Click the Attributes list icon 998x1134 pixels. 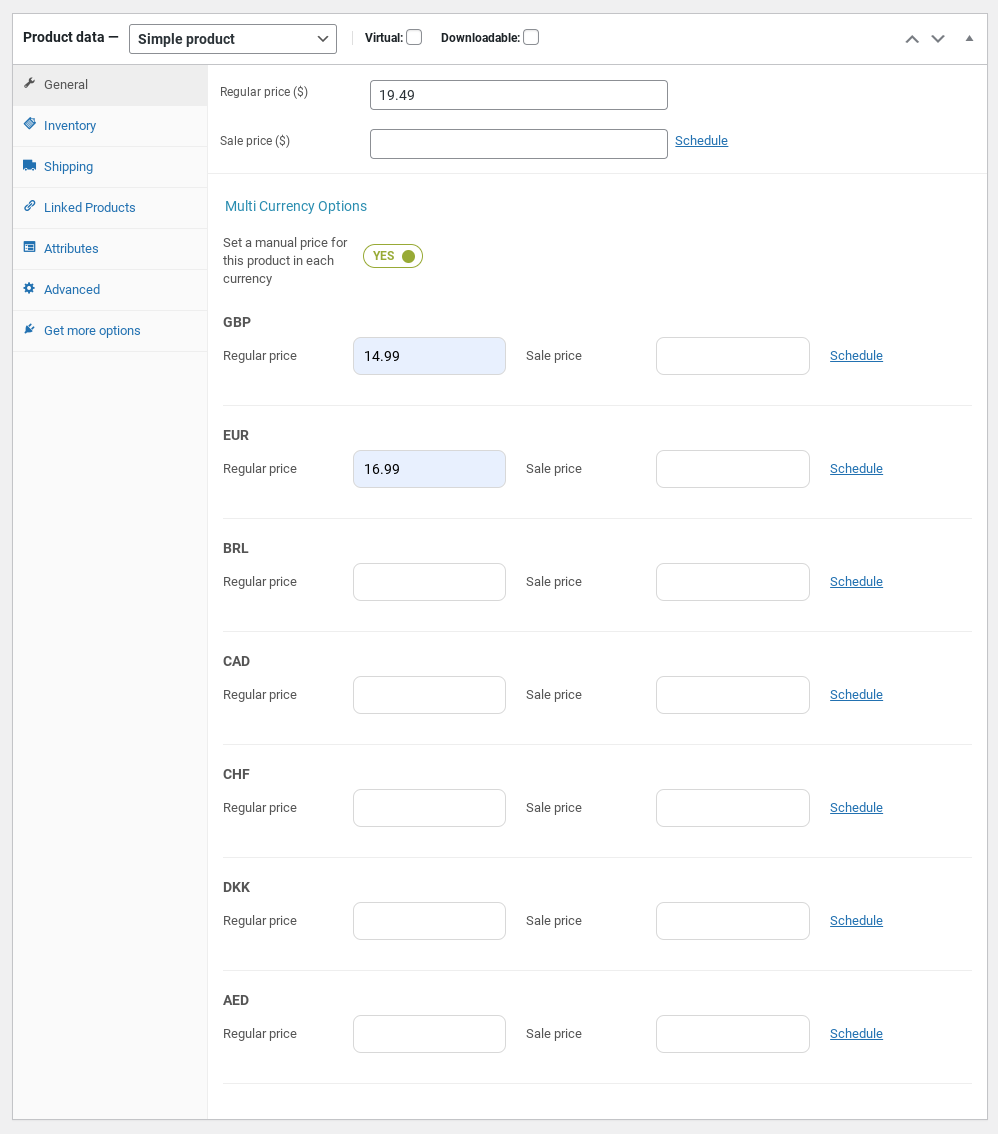pos(30,247)
